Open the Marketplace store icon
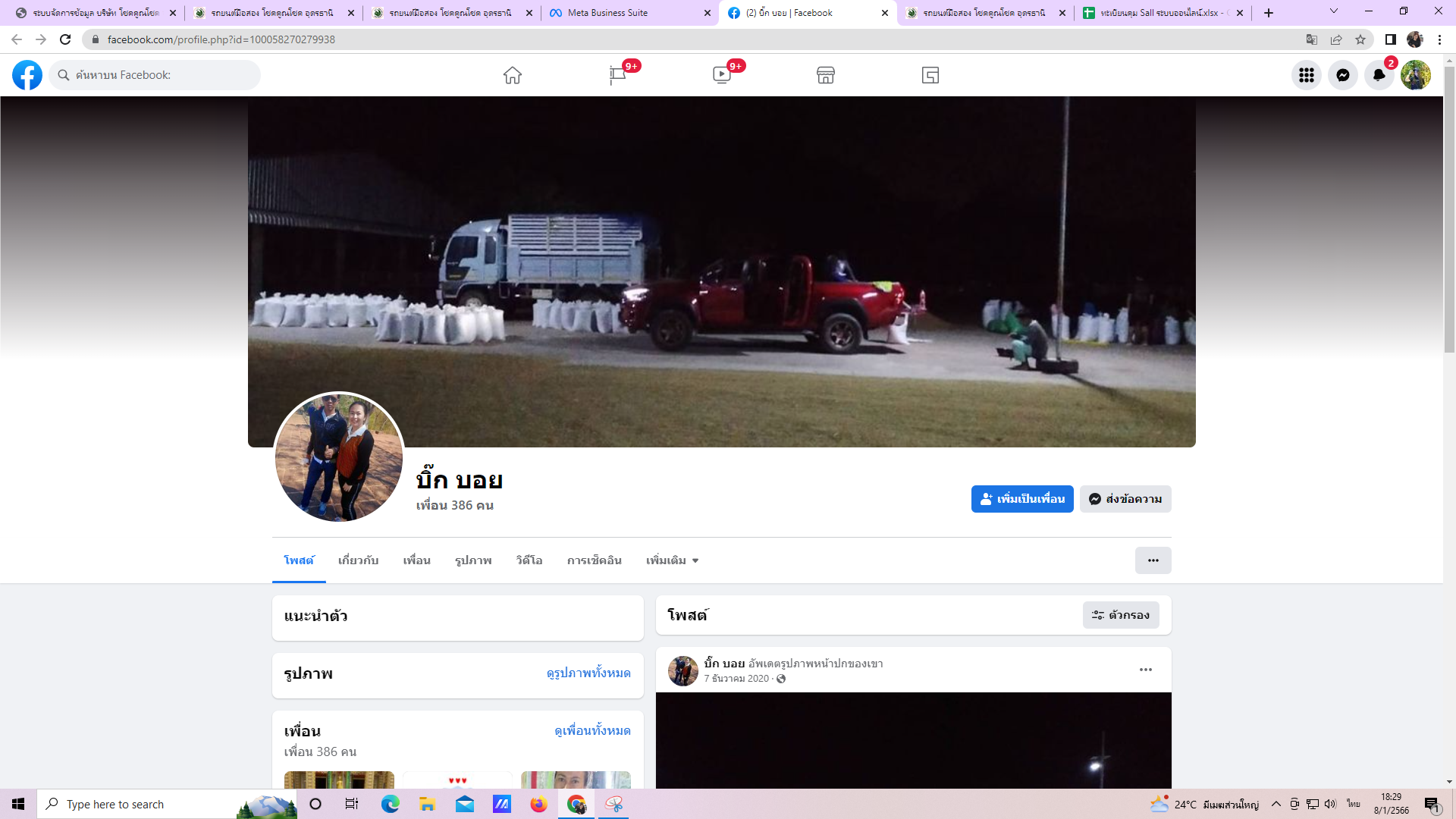 [826, 75]
